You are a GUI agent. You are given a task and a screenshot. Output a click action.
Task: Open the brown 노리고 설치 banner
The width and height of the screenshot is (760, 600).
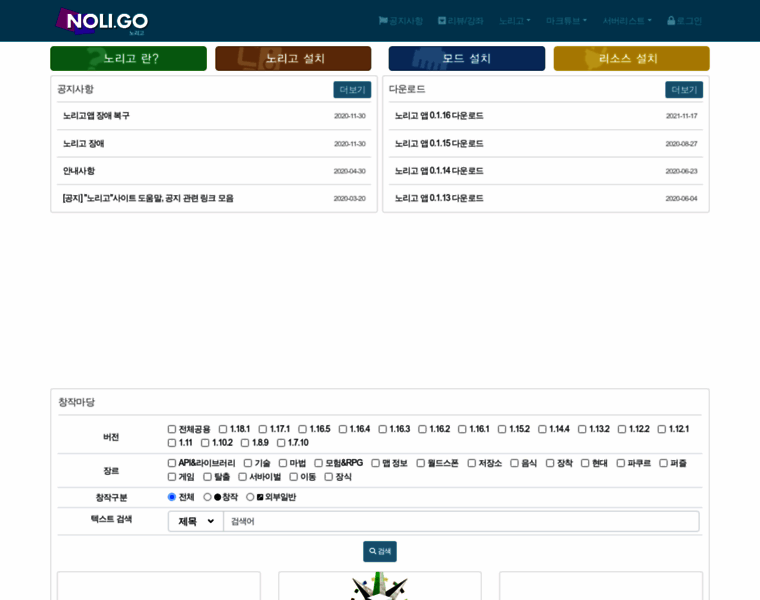(293, 59)
